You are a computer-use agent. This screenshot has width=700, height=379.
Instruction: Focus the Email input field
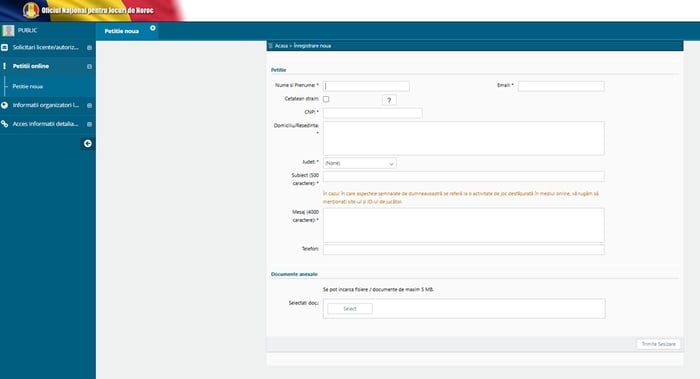pos(561,86)
